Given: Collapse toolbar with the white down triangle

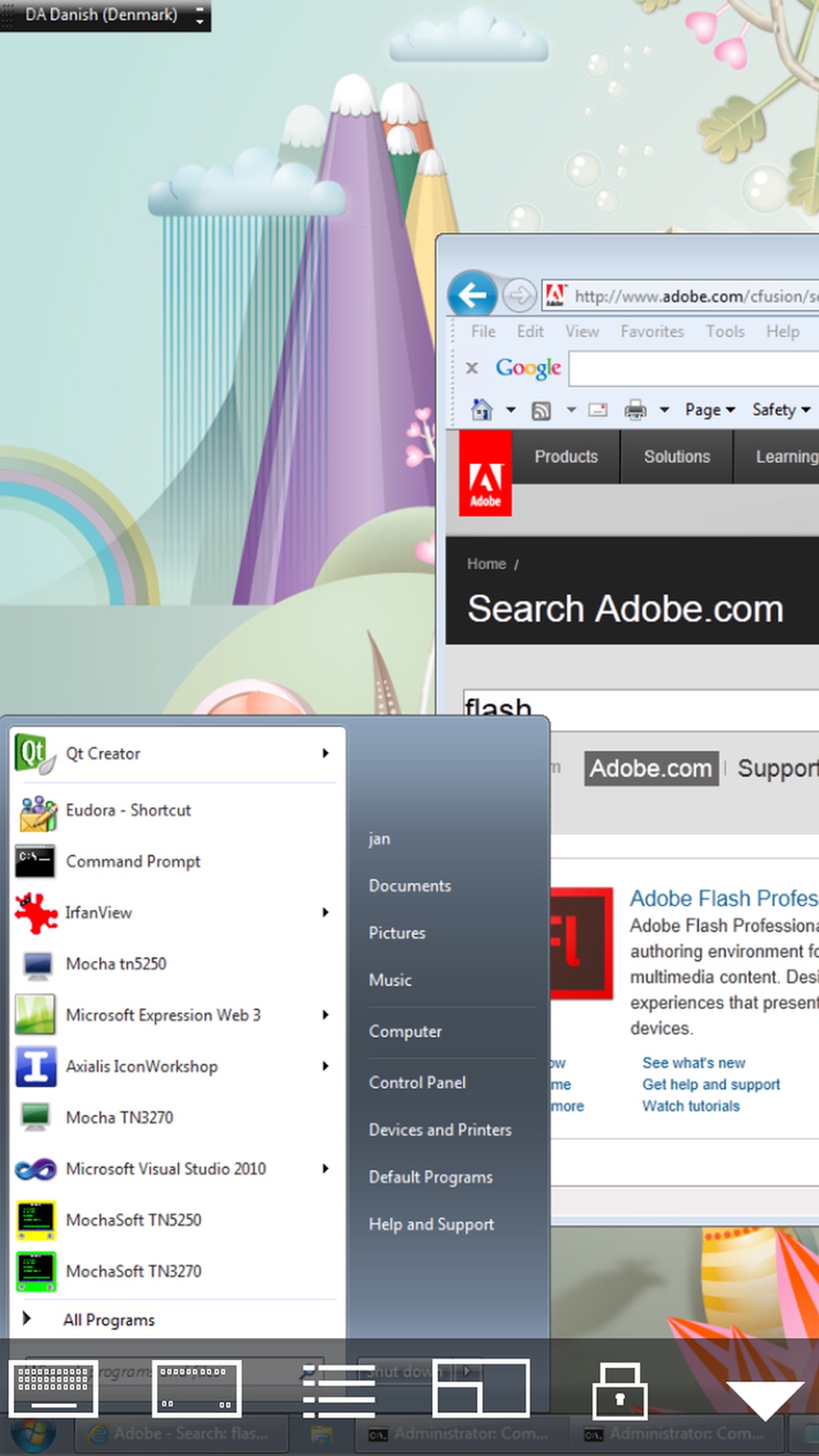Looking at the screenshot, I should [764, 1398].
